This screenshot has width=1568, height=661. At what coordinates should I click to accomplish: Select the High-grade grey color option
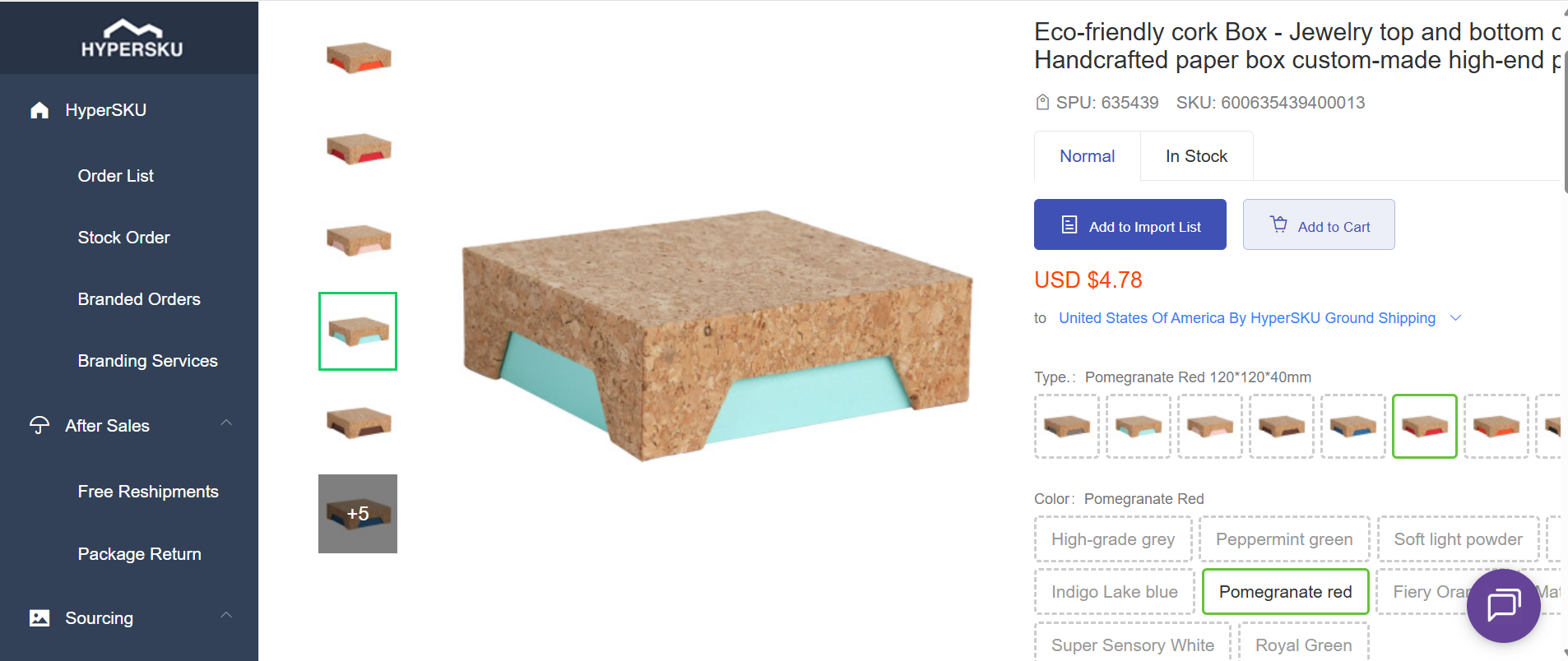(1112, 539)
